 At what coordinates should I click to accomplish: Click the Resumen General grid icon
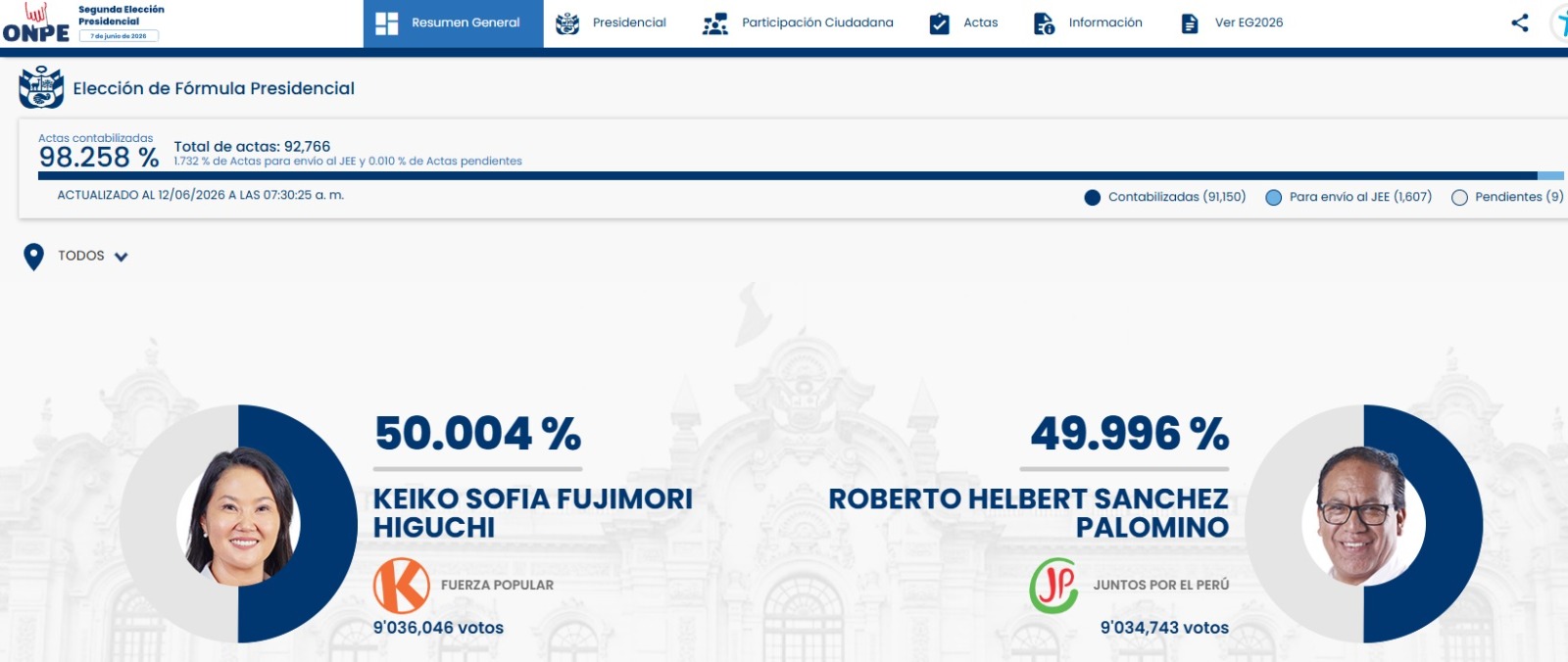[387, 24]
